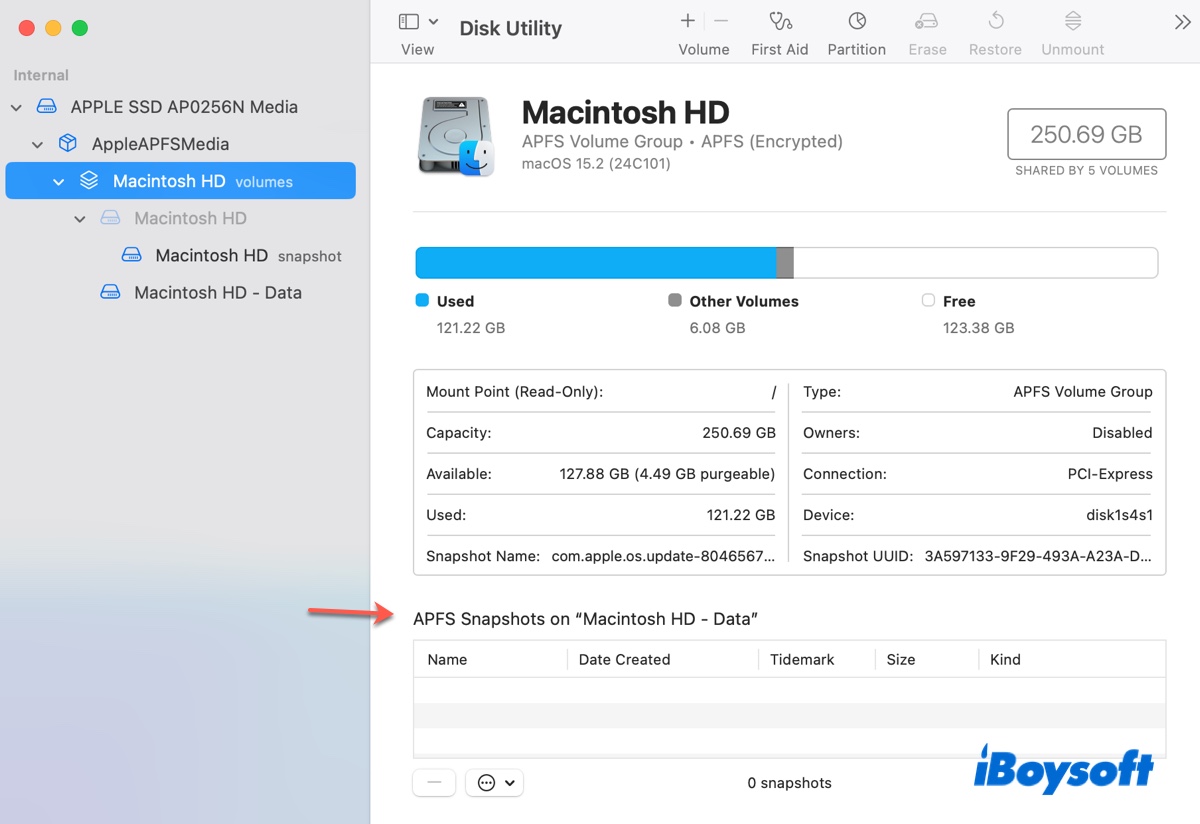Add a new Volume with the plus icon
The image size is (1200, 824).
(x=687, y=20)
